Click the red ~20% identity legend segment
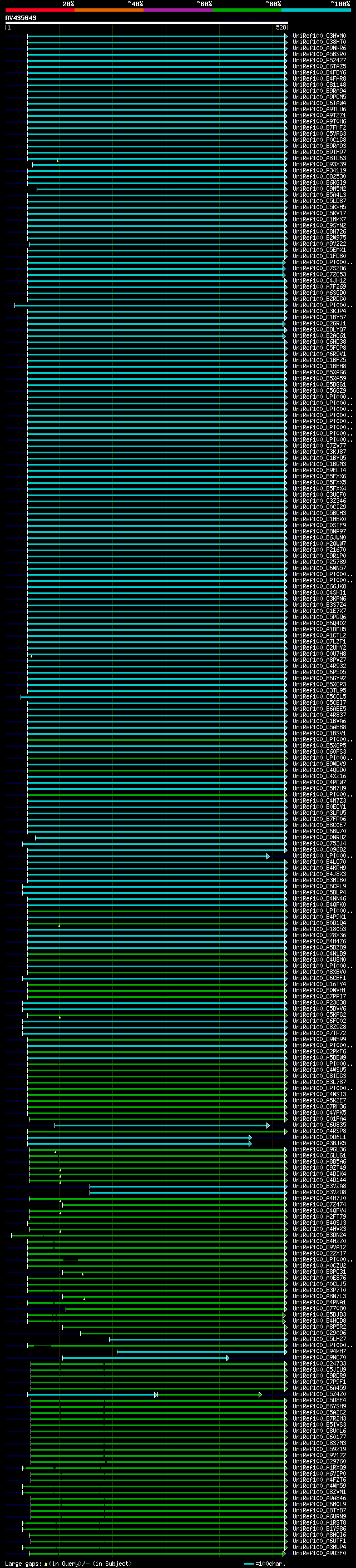 pyautogui.click(x=39, y=10)
